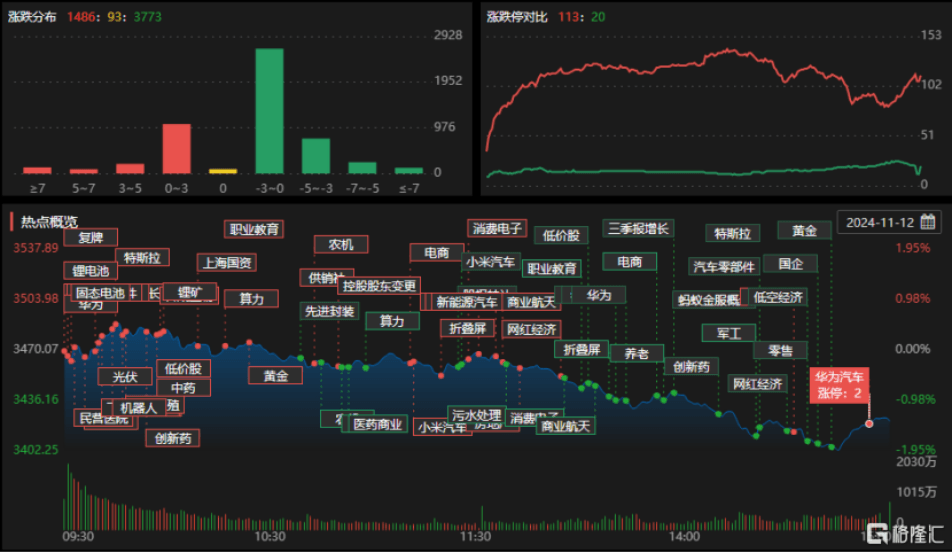
Task: Click the 污水处理 hotspot label
Action: pos(477,415)
